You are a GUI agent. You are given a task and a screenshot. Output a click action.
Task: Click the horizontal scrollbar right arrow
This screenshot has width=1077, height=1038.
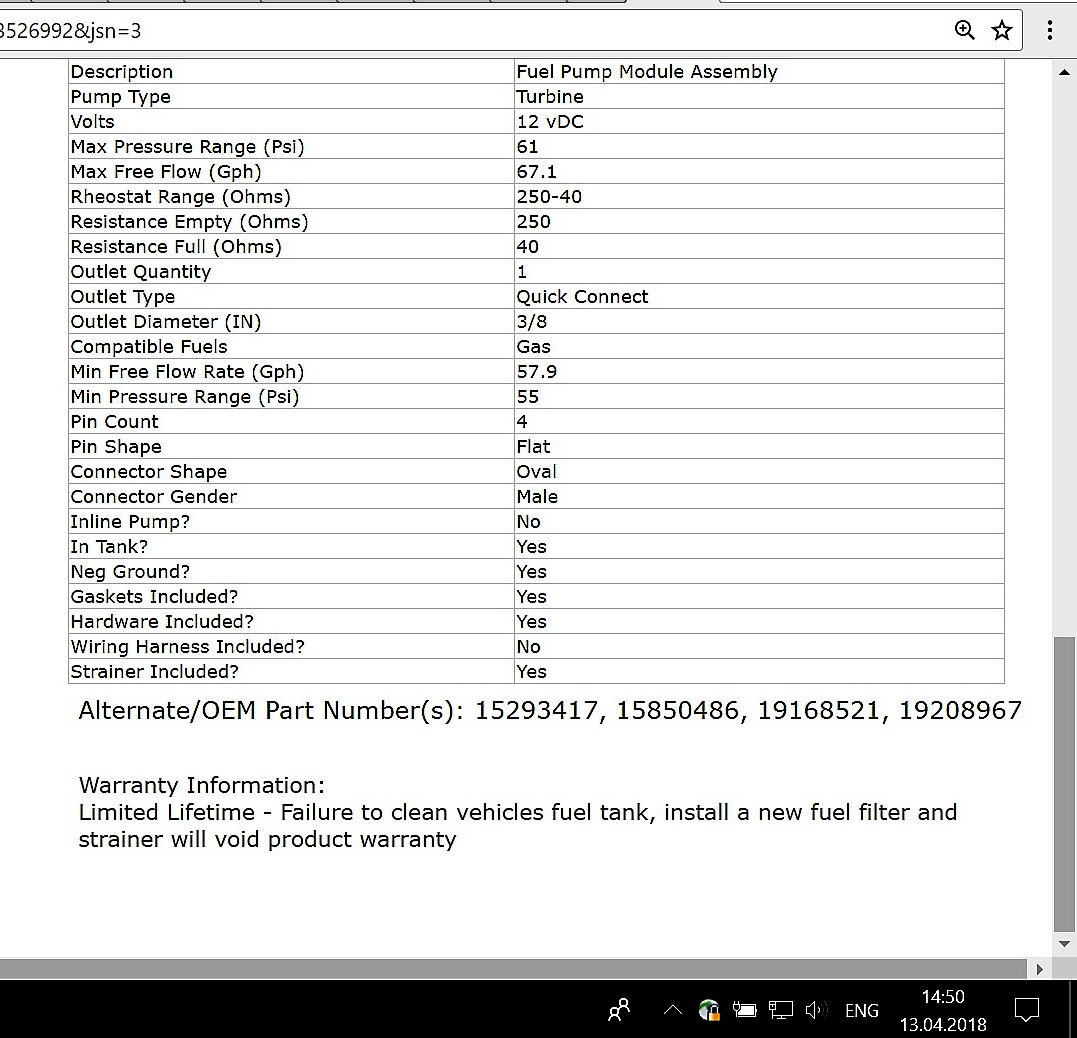click(1039, 968)
